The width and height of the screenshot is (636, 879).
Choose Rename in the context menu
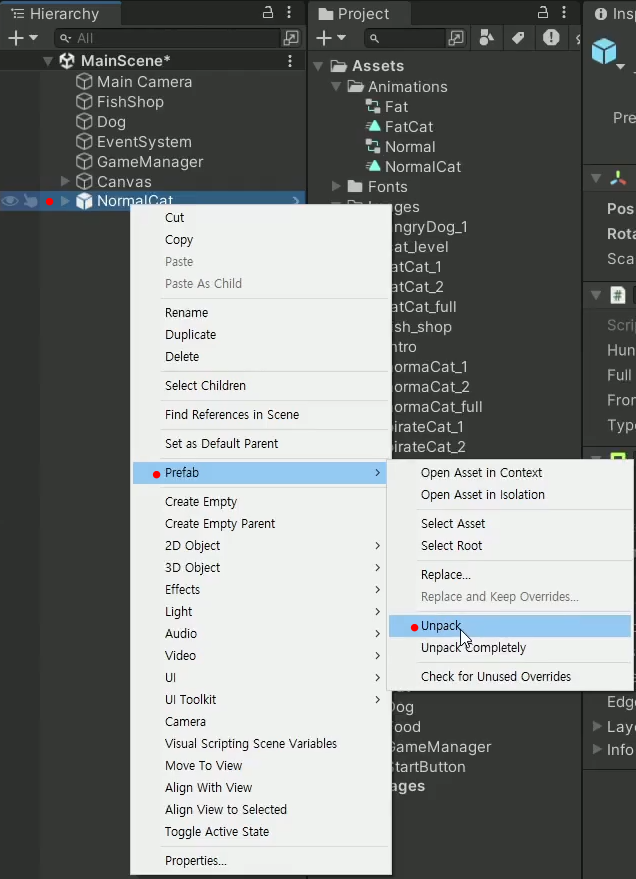[261, 313]
